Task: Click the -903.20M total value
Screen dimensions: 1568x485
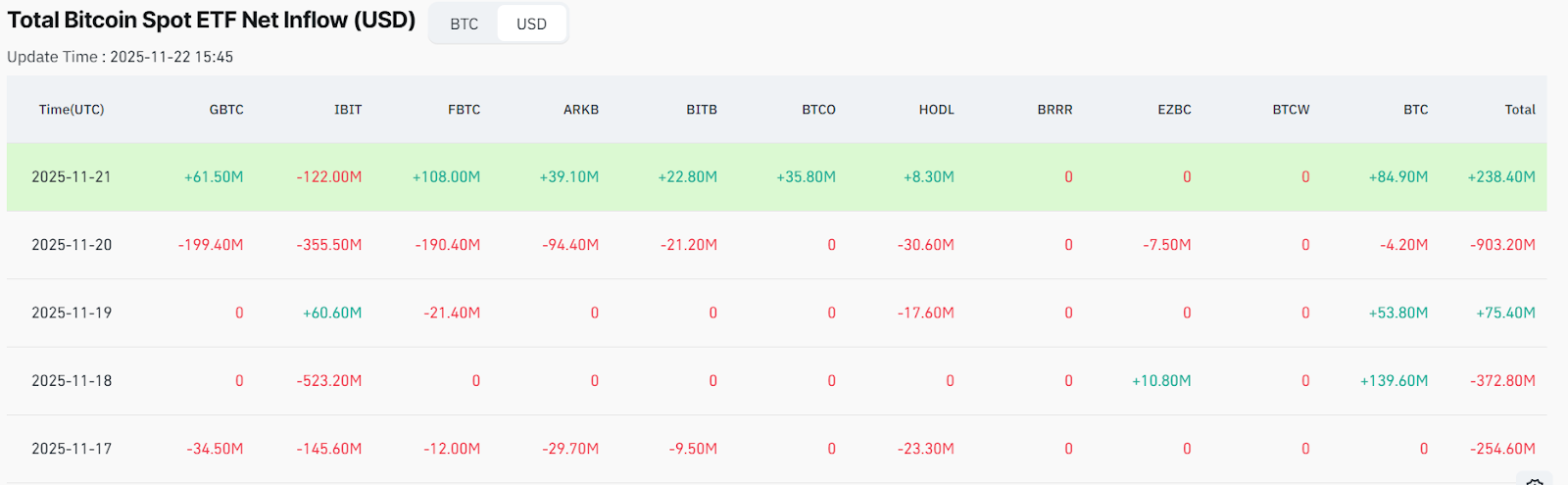Action: (1502, 245)
